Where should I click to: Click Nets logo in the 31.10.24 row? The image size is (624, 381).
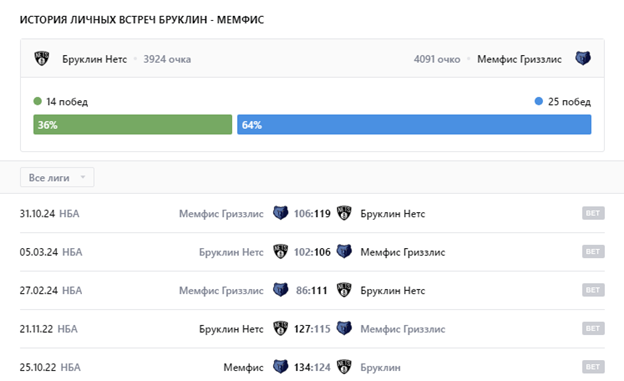tap(344, 213)
